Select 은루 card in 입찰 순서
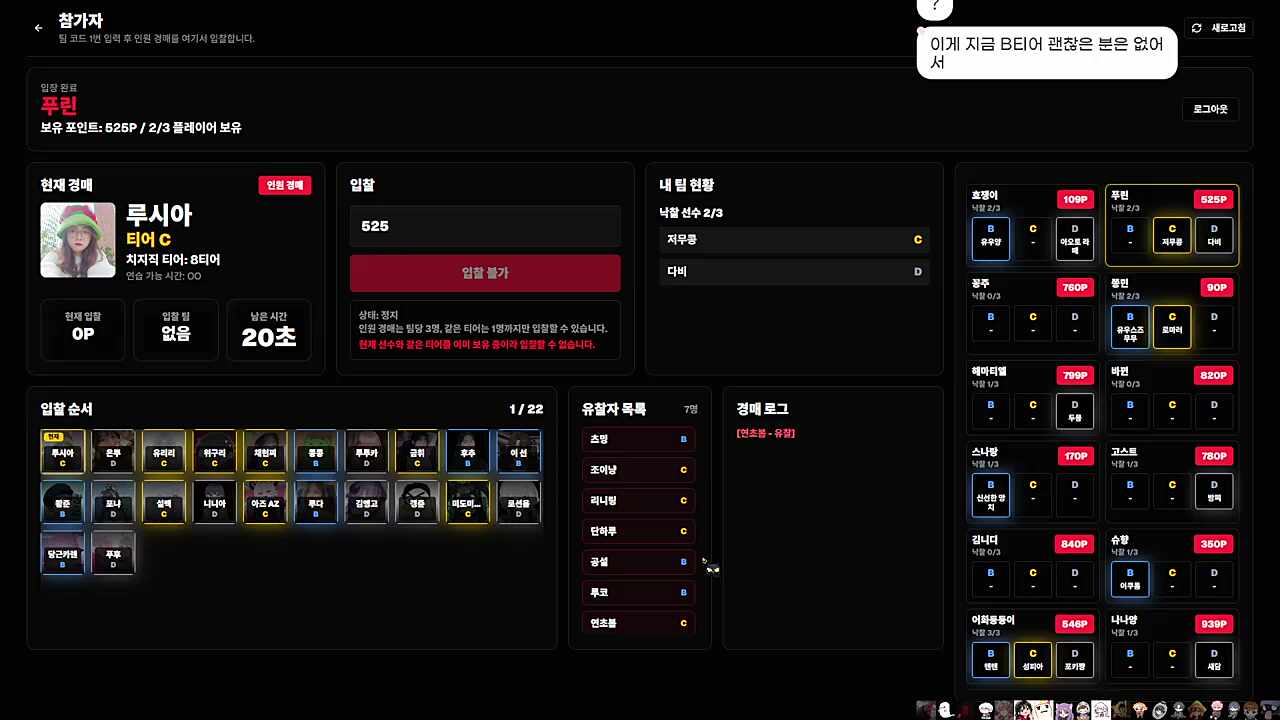Viewport: 1280px width, 720px height. click(113, 451)
